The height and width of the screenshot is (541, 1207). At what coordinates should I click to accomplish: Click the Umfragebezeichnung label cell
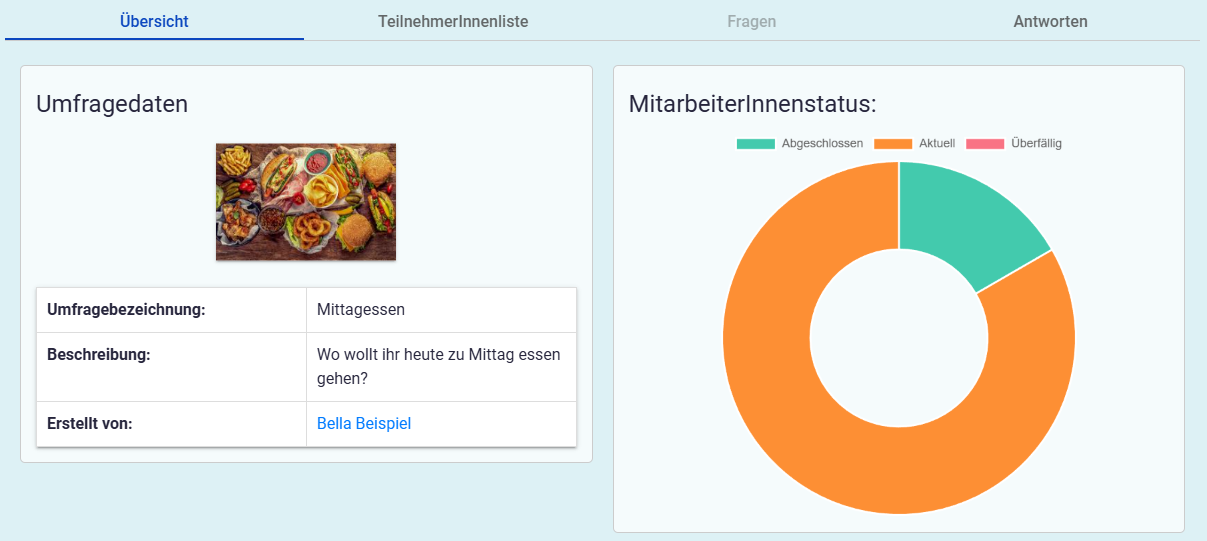click(126, 310)
